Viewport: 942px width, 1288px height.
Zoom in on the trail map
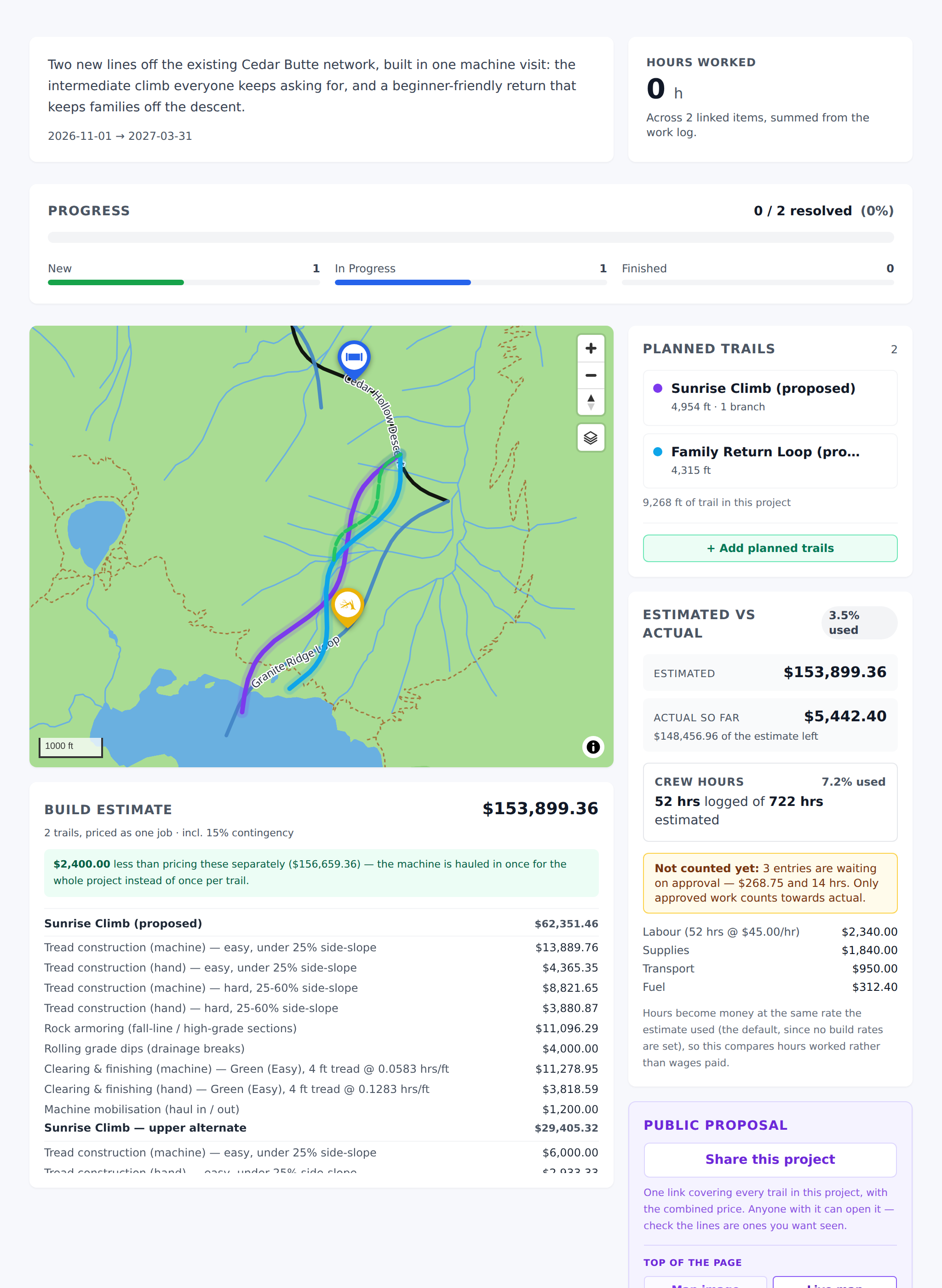point(591,348)
